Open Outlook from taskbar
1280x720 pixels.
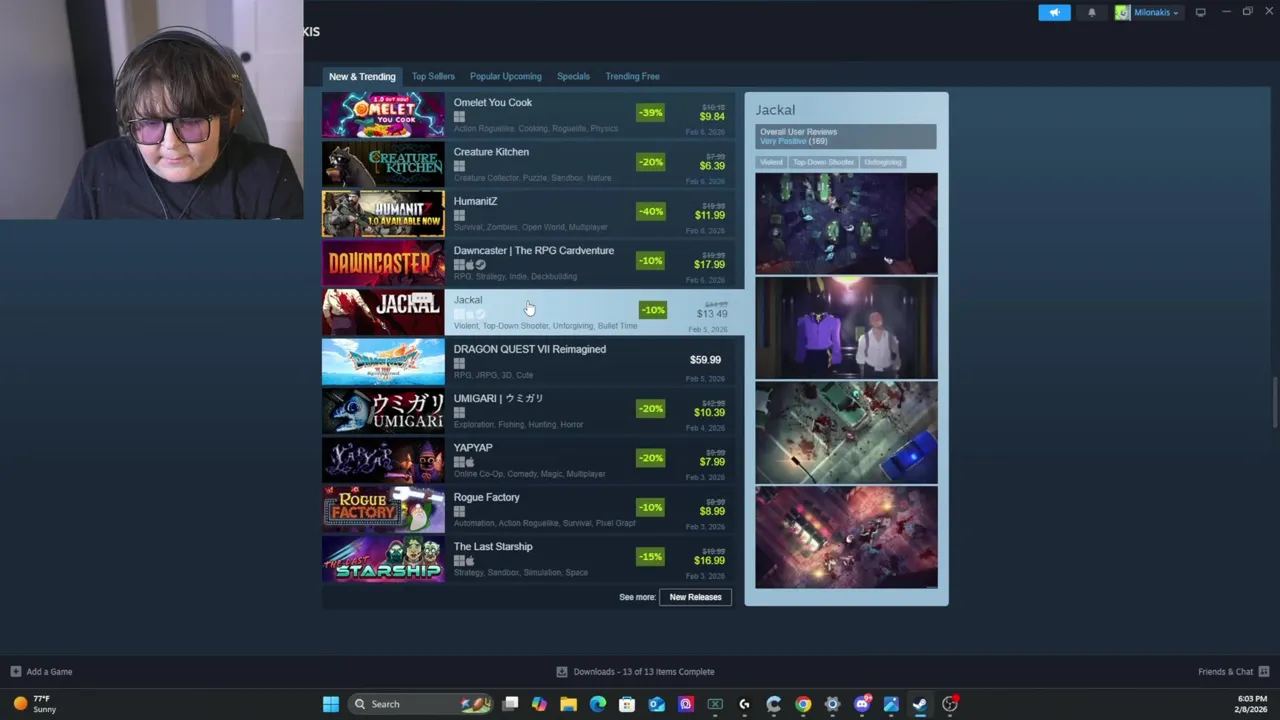[656, 704]
